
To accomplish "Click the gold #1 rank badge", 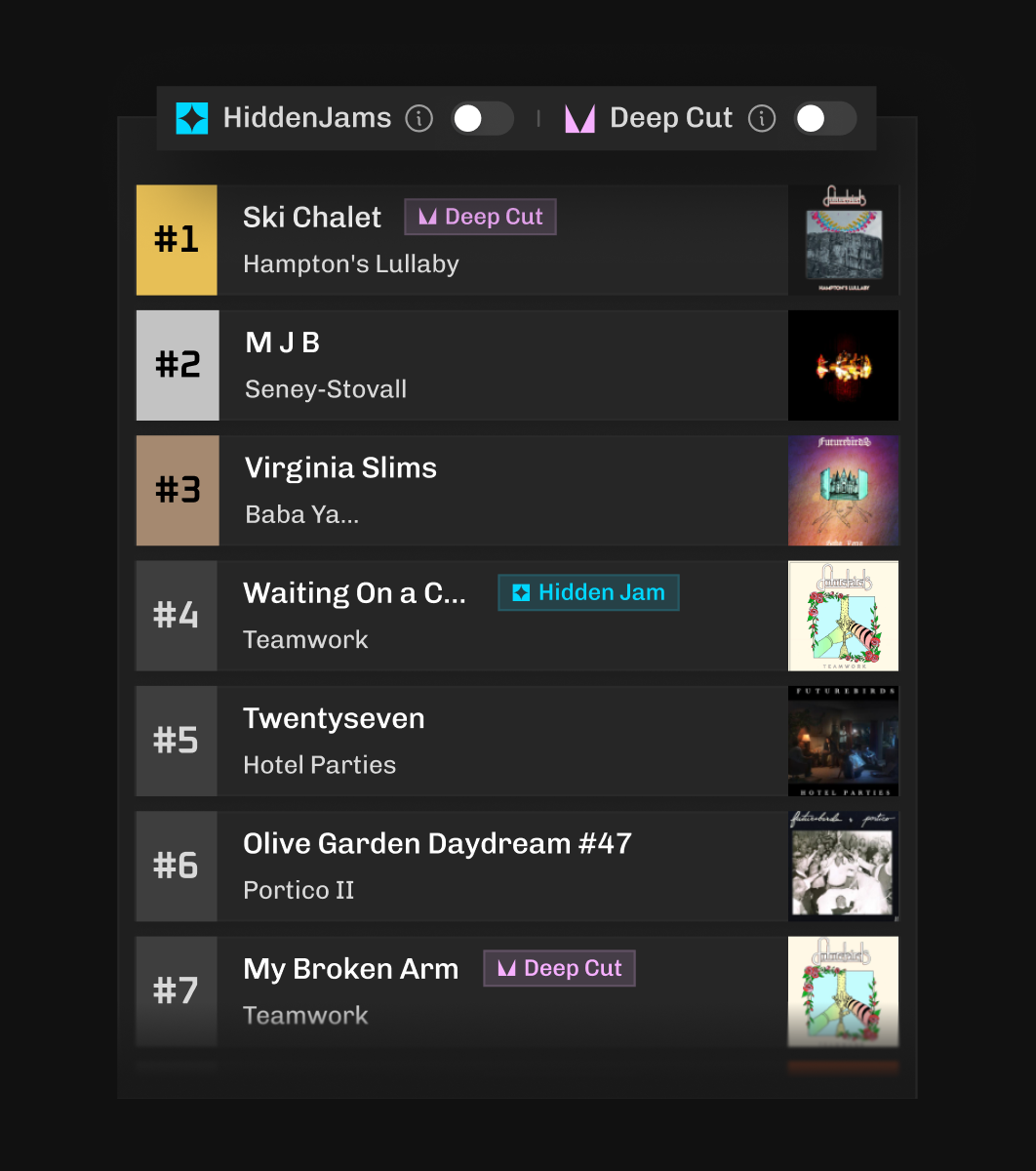I will tap(177, 239).
